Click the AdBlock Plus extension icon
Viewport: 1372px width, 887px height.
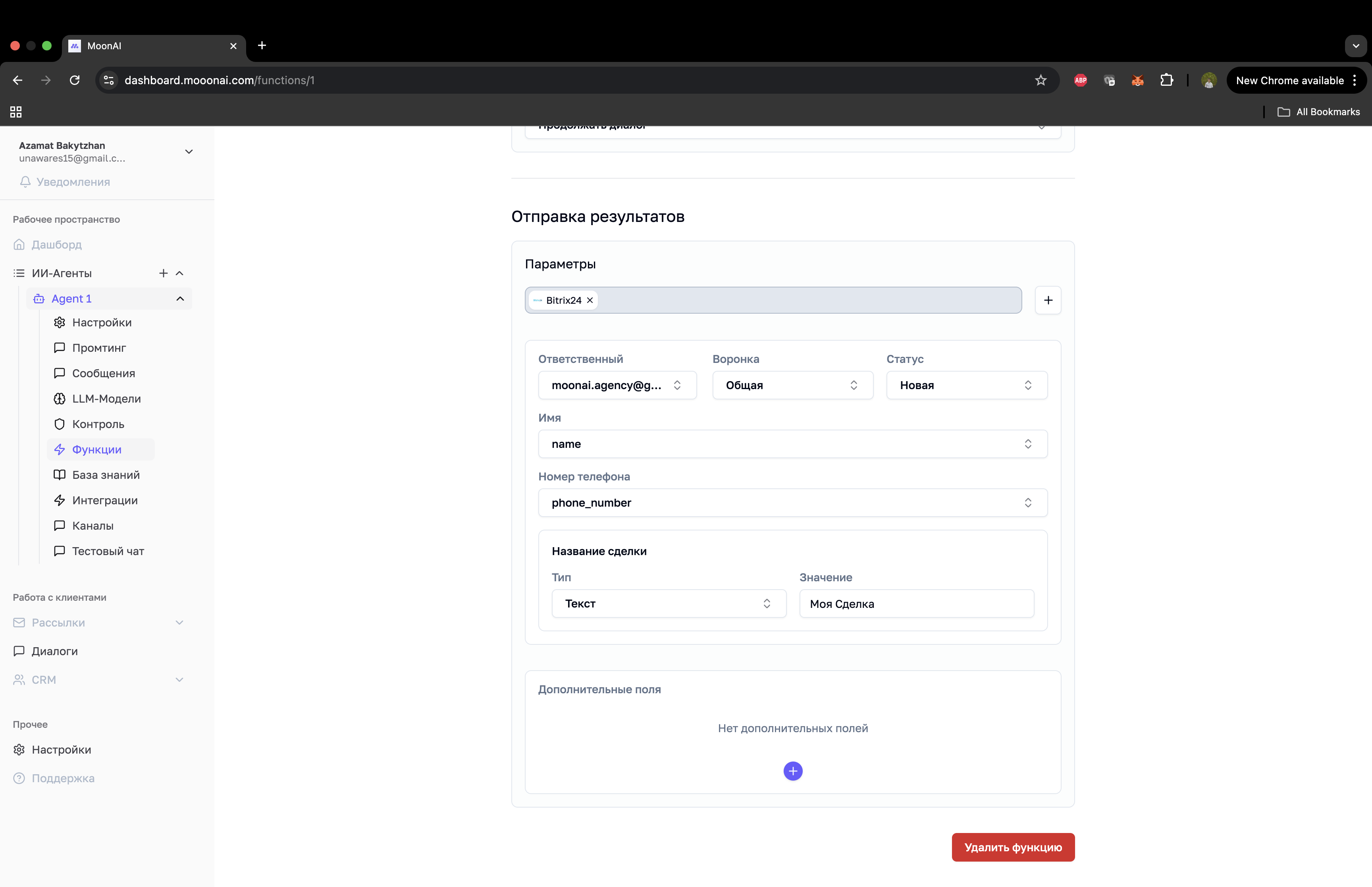pos(1080,80)
